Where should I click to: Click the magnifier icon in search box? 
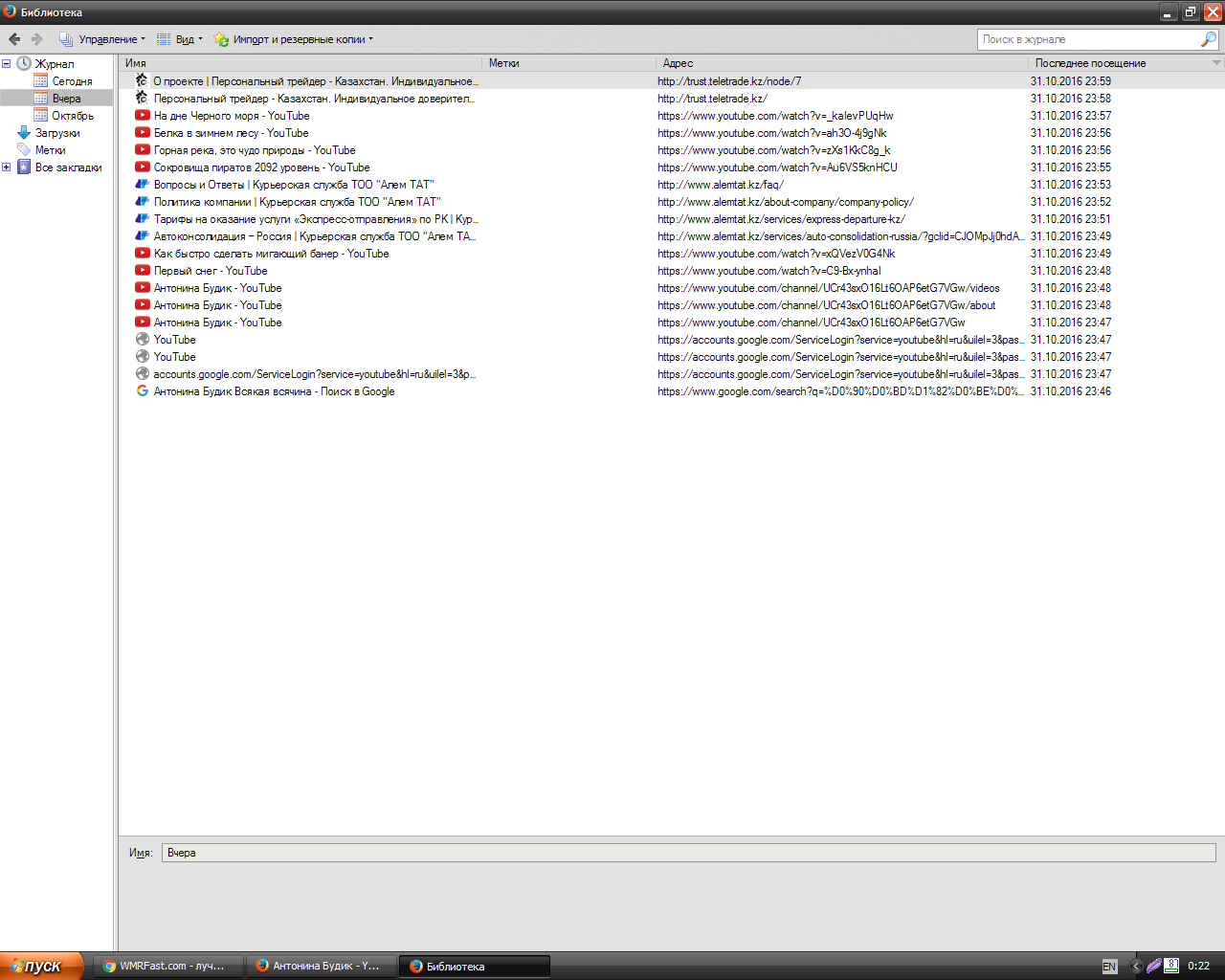coord(1209,39)
